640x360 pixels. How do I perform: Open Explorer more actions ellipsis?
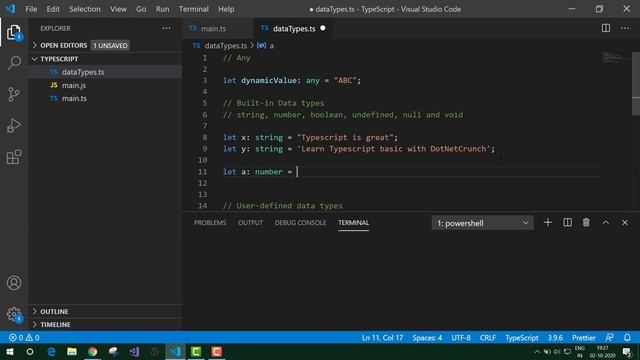click(166, 28)
